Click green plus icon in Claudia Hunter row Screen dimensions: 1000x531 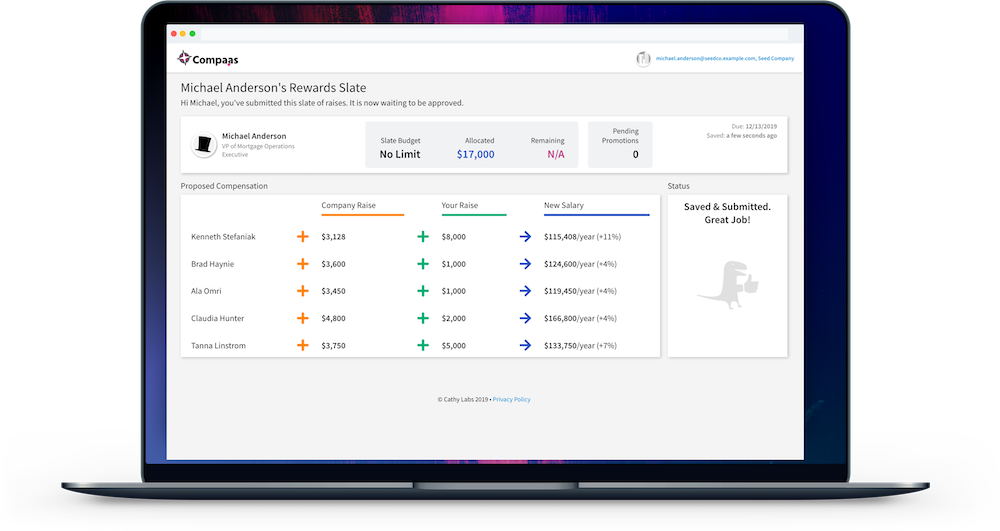423,318
